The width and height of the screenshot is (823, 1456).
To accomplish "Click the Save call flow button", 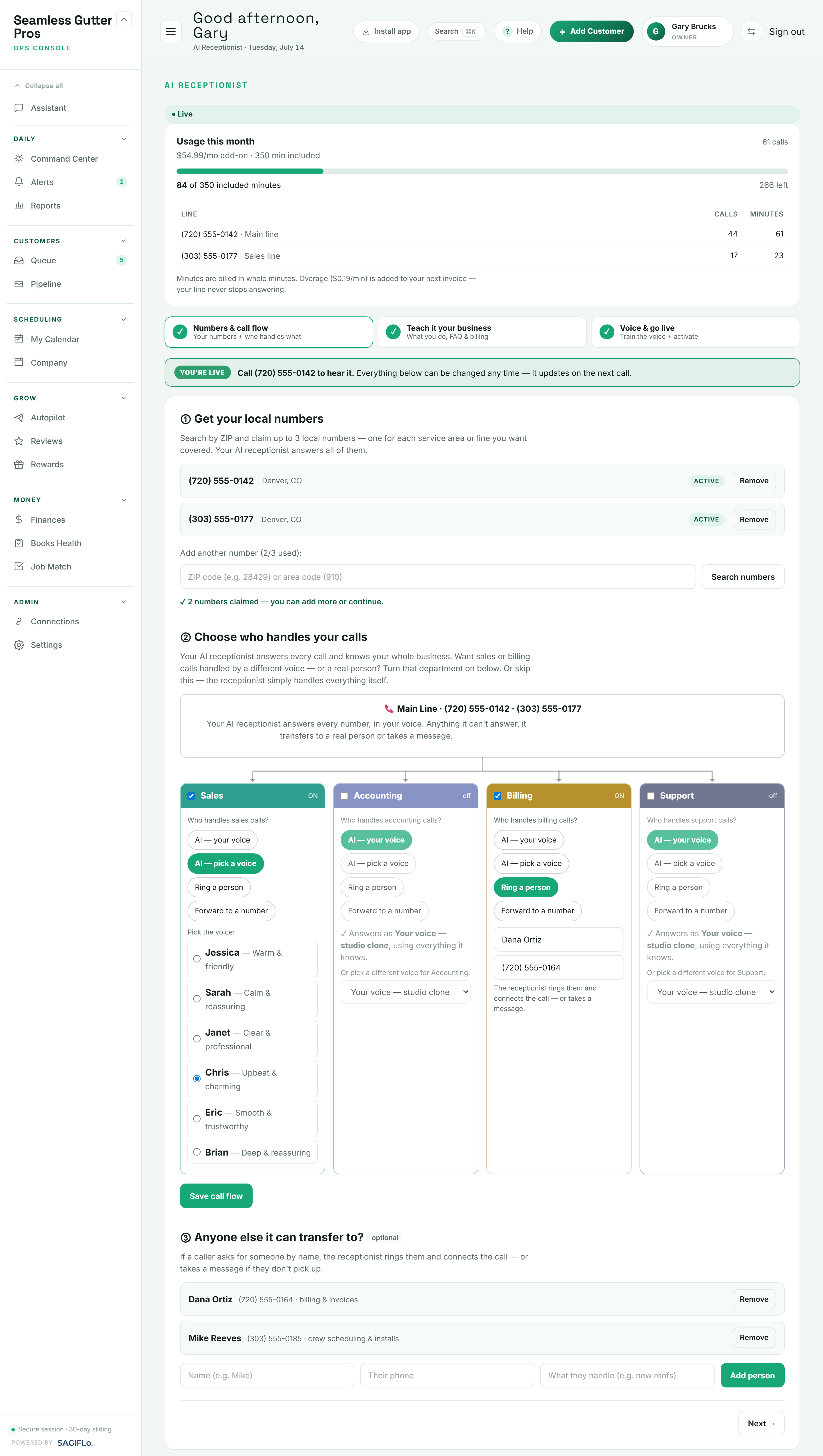I will 216,1196.
